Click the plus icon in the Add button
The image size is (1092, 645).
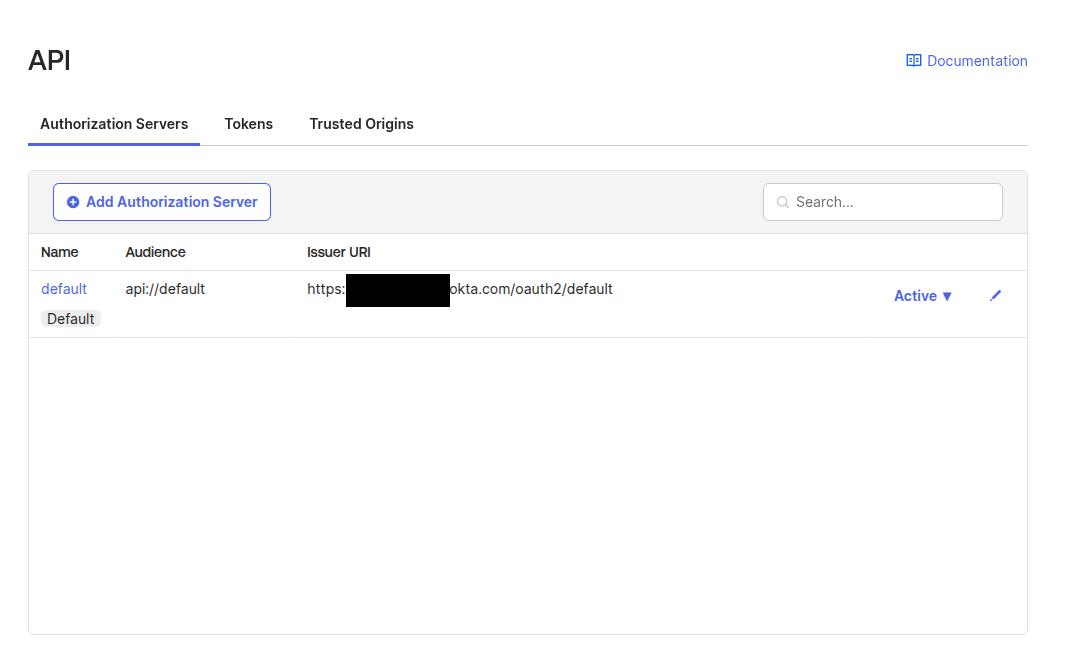point(73,202)
